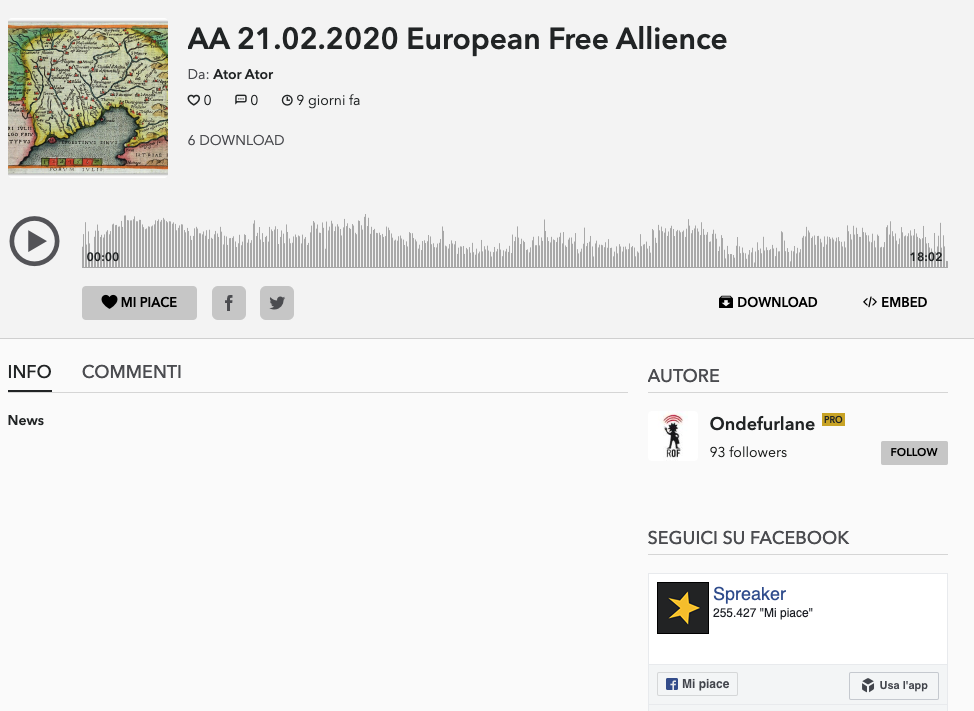The height and width of the screenshot is (711, 974).
Task: Click the heart likes count icon
Action: click(x=194, y=100)
